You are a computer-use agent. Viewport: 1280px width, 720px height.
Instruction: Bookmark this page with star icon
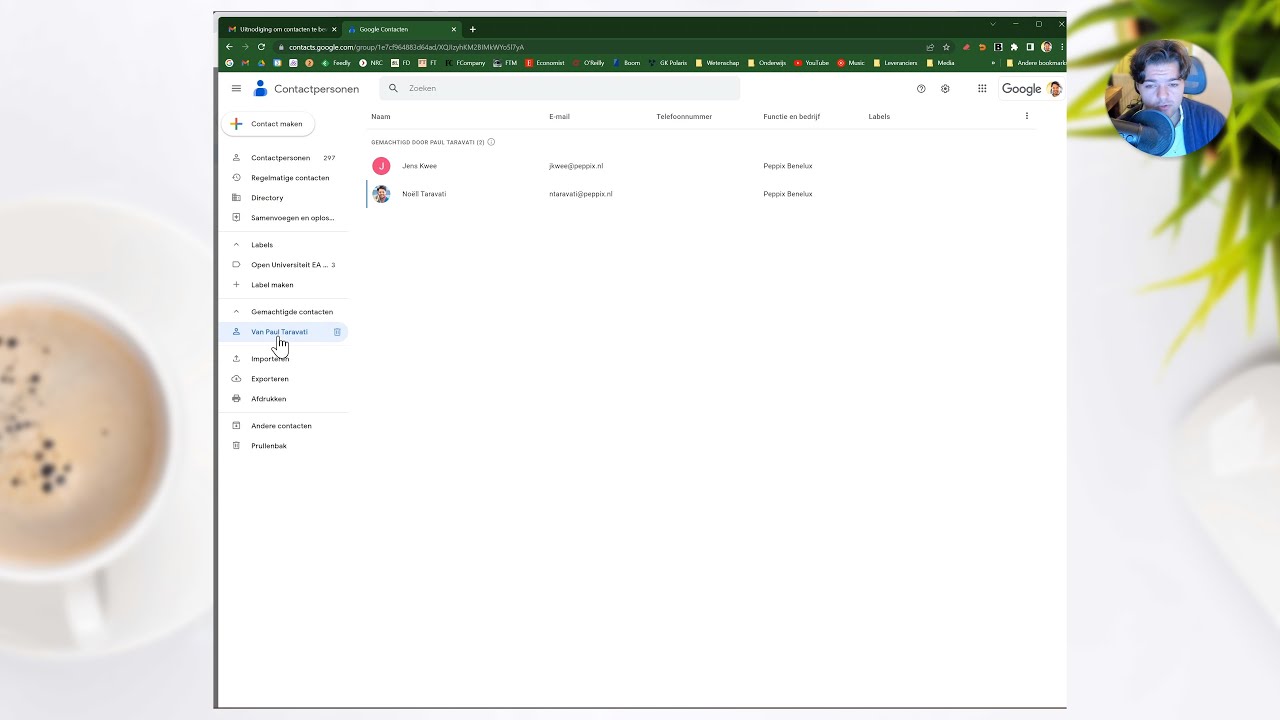tap(946, 47)
